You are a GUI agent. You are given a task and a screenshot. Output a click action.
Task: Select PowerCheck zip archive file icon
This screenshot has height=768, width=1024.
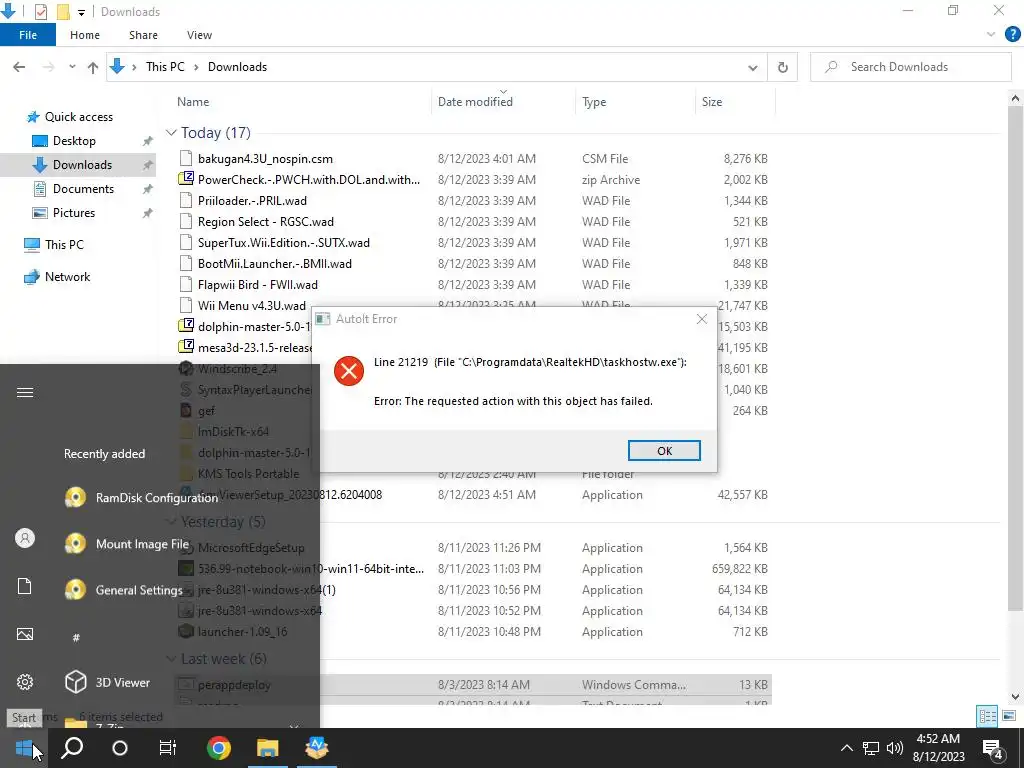[186, 179]
